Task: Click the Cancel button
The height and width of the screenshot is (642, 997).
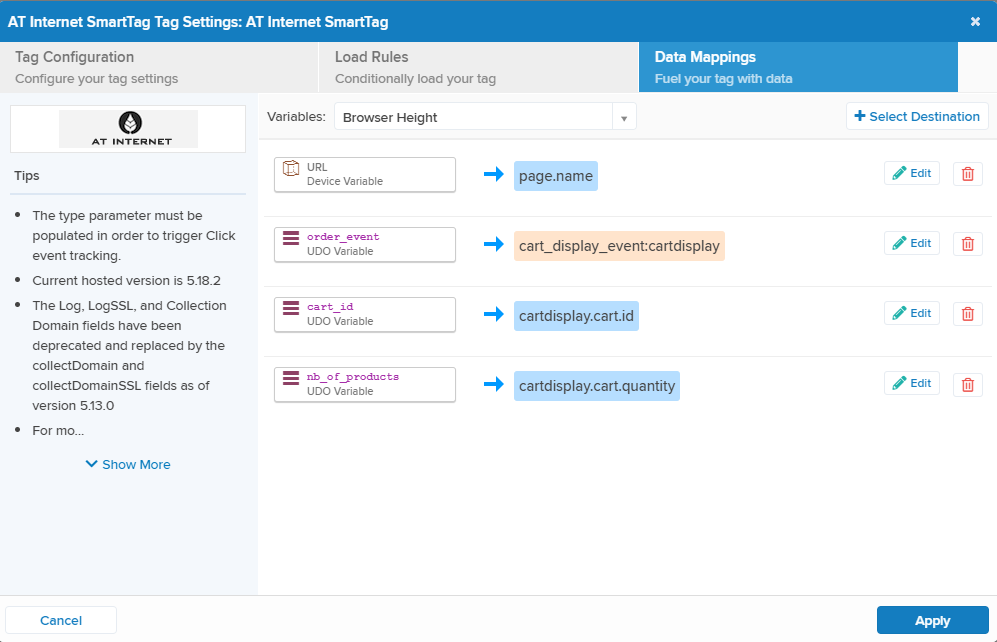Action: 61,620
